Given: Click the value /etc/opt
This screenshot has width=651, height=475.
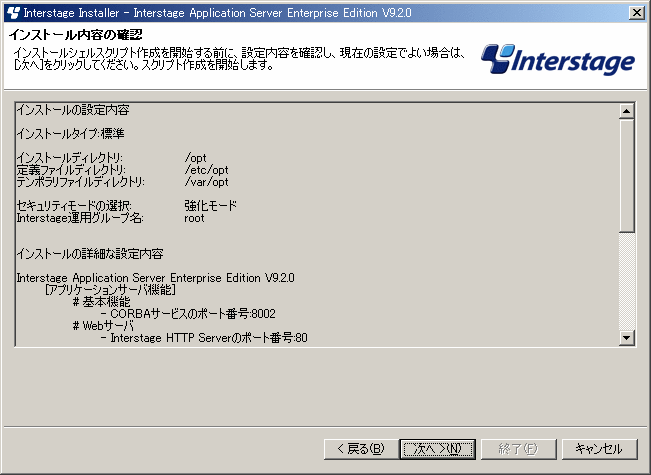Looking at the screenshot, I should pos(206,170).
